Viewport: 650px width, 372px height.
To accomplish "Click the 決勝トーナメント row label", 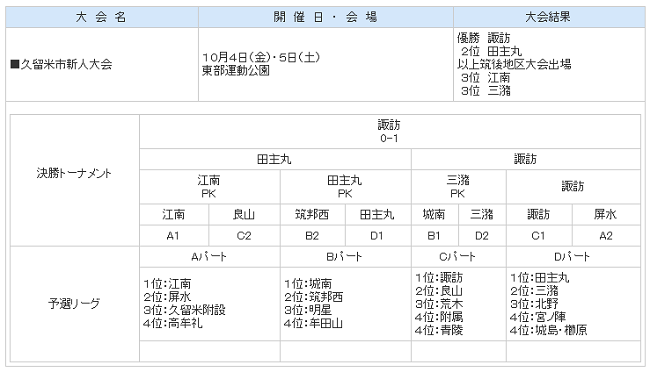I will click(75, 173).
